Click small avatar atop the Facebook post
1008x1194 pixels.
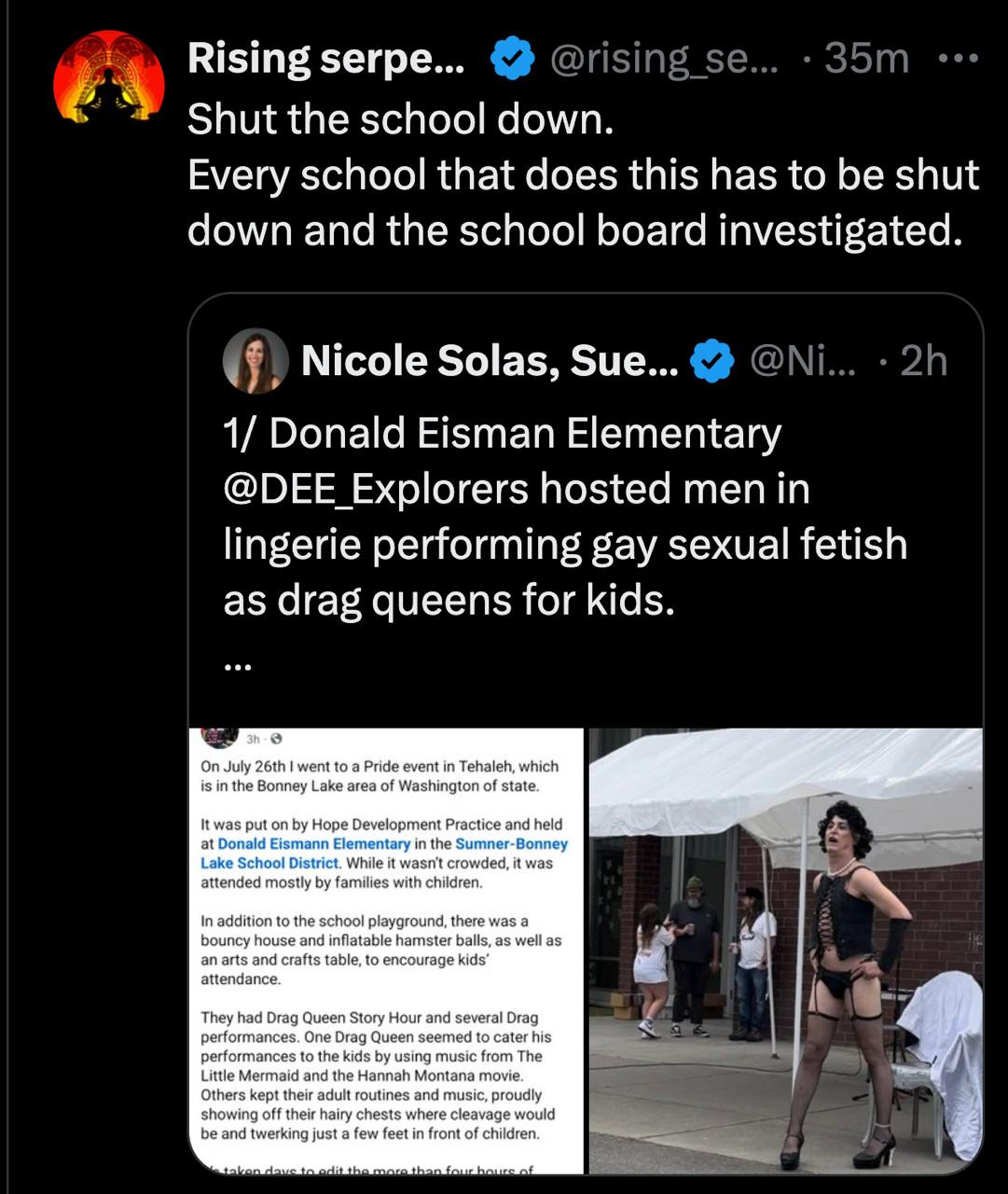pyautogui.click(x=221, y=737)
